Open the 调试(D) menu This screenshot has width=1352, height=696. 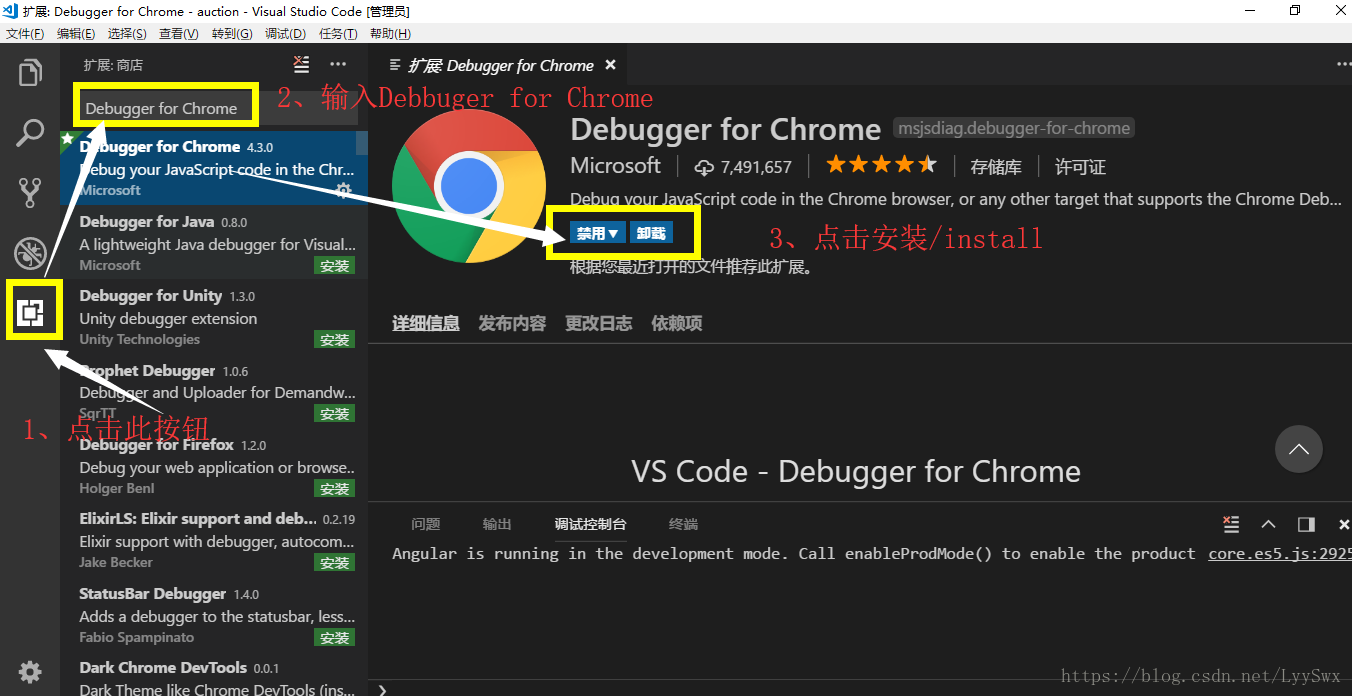(x=285, y=33)
